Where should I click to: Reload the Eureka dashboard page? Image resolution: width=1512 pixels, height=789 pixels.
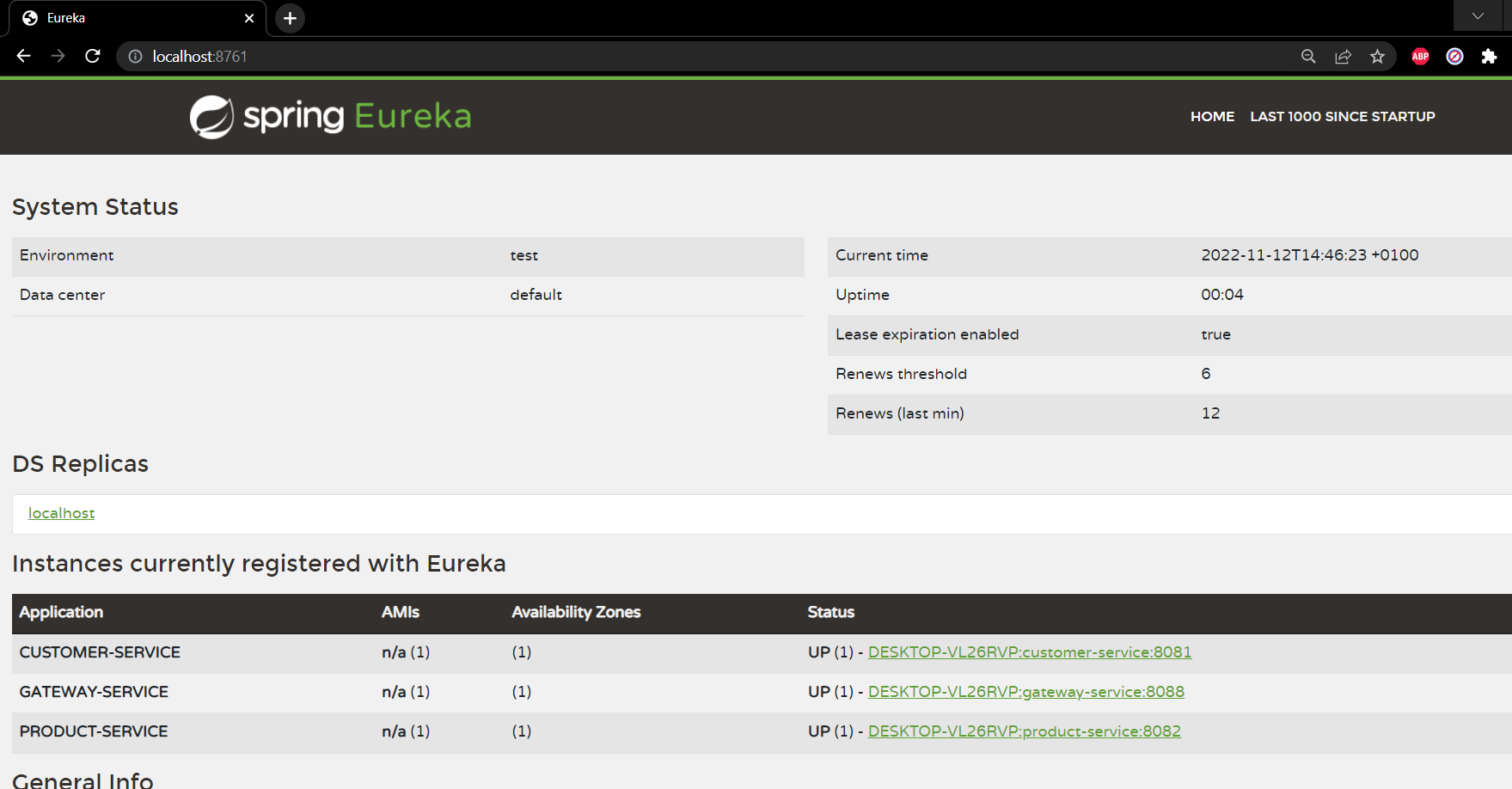(93, 56)
